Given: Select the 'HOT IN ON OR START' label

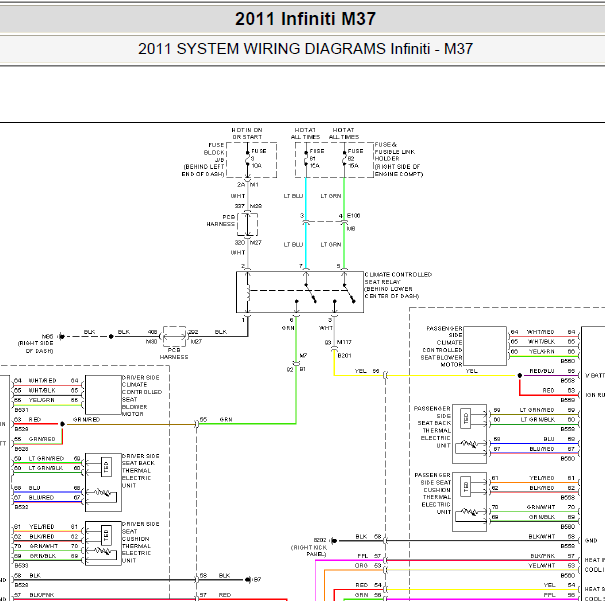Looking at the screenshot, I should click(247, 133).
